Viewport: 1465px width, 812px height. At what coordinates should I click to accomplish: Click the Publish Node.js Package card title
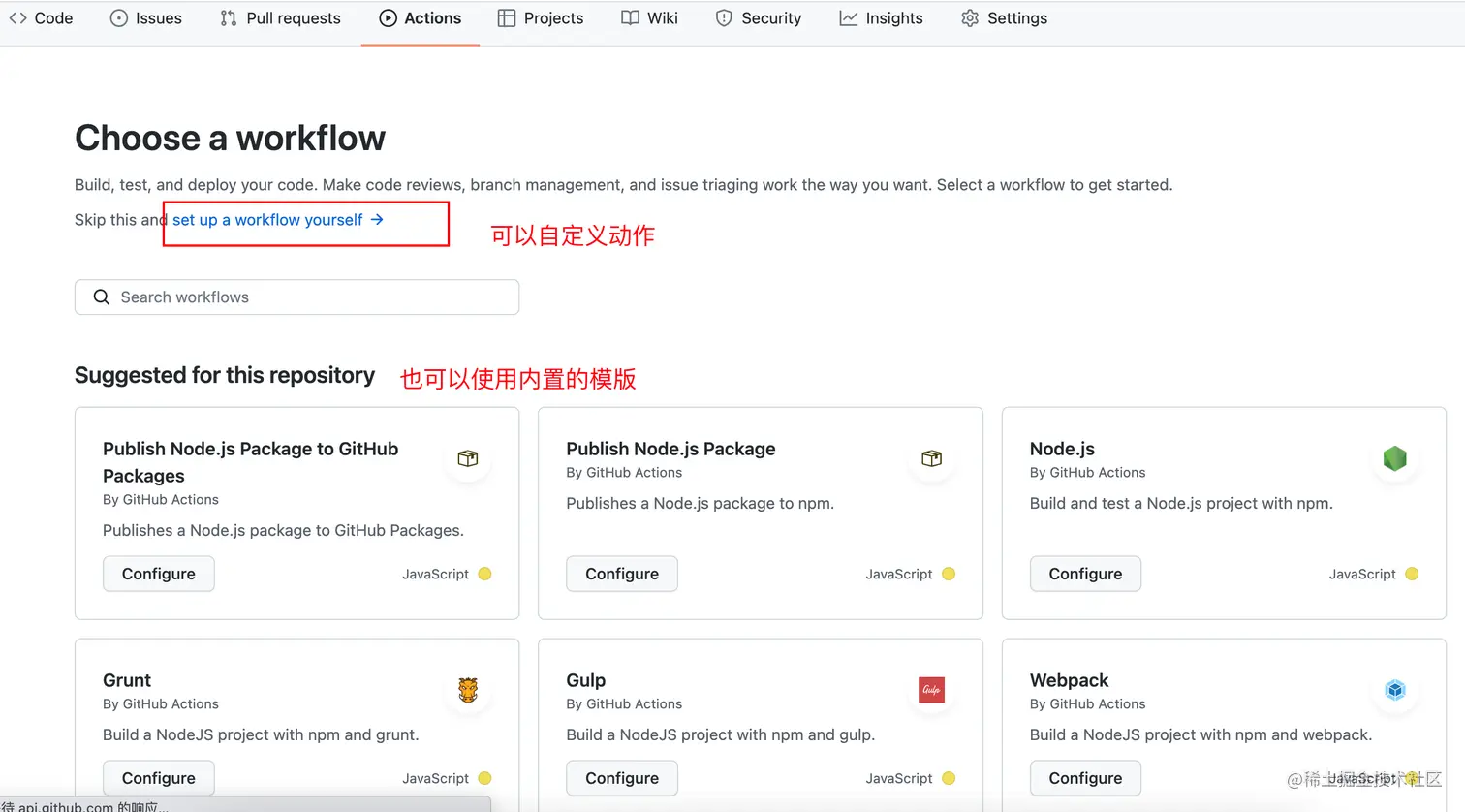[x=670, y=449]
